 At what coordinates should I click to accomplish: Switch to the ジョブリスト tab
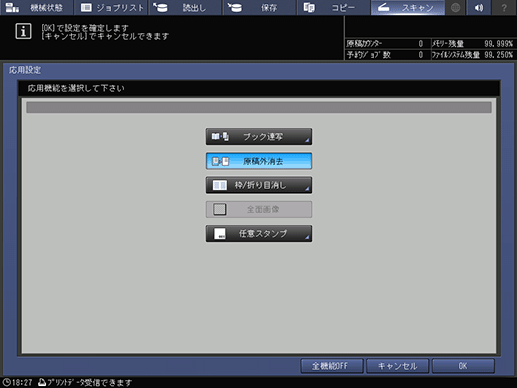(111, 7)
